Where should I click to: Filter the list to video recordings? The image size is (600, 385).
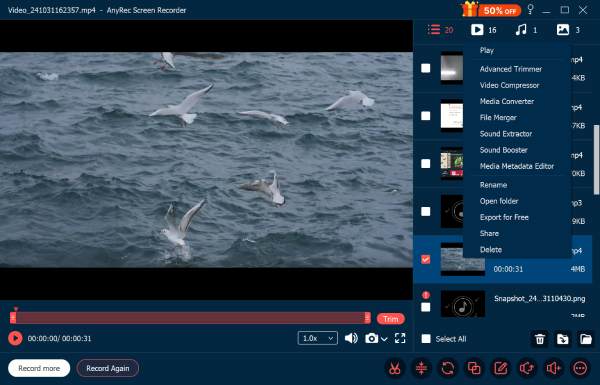point(484,30)
